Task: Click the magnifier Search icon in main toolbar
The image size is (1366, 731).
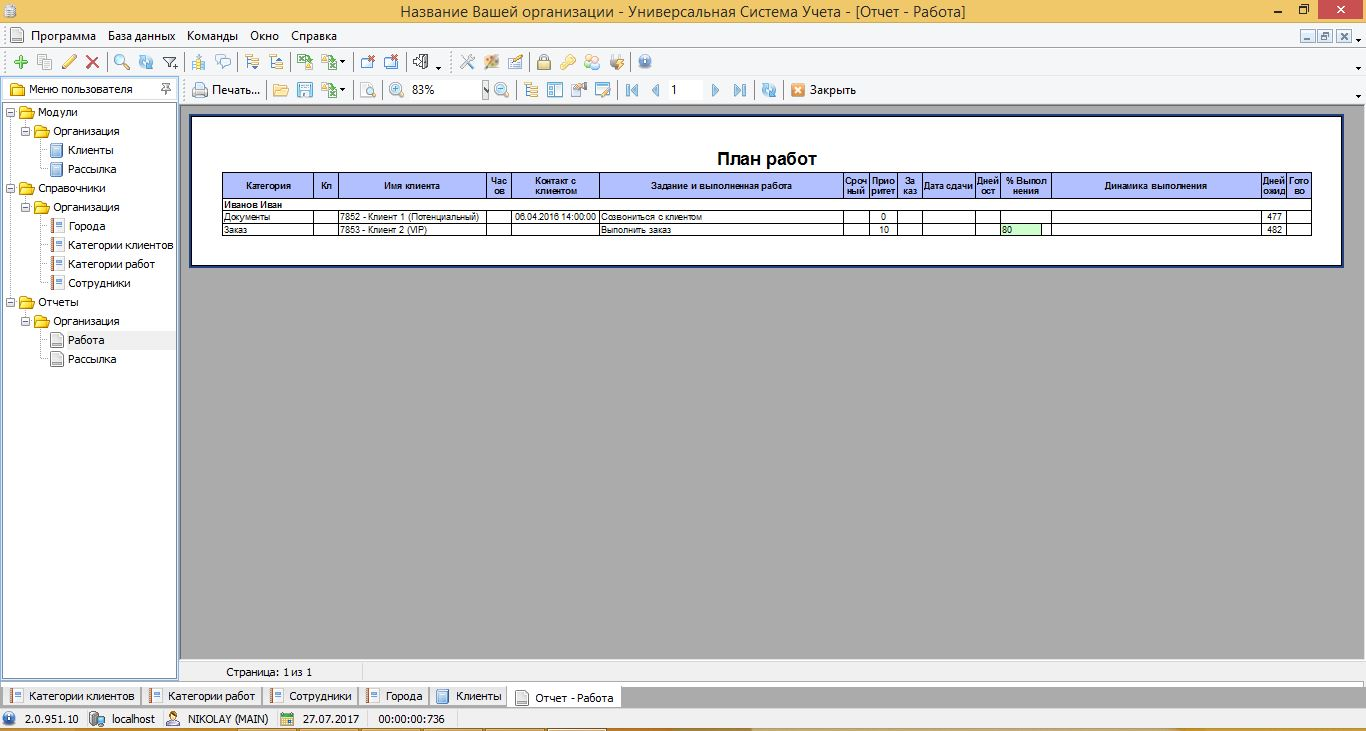Action: coord(122,62)
